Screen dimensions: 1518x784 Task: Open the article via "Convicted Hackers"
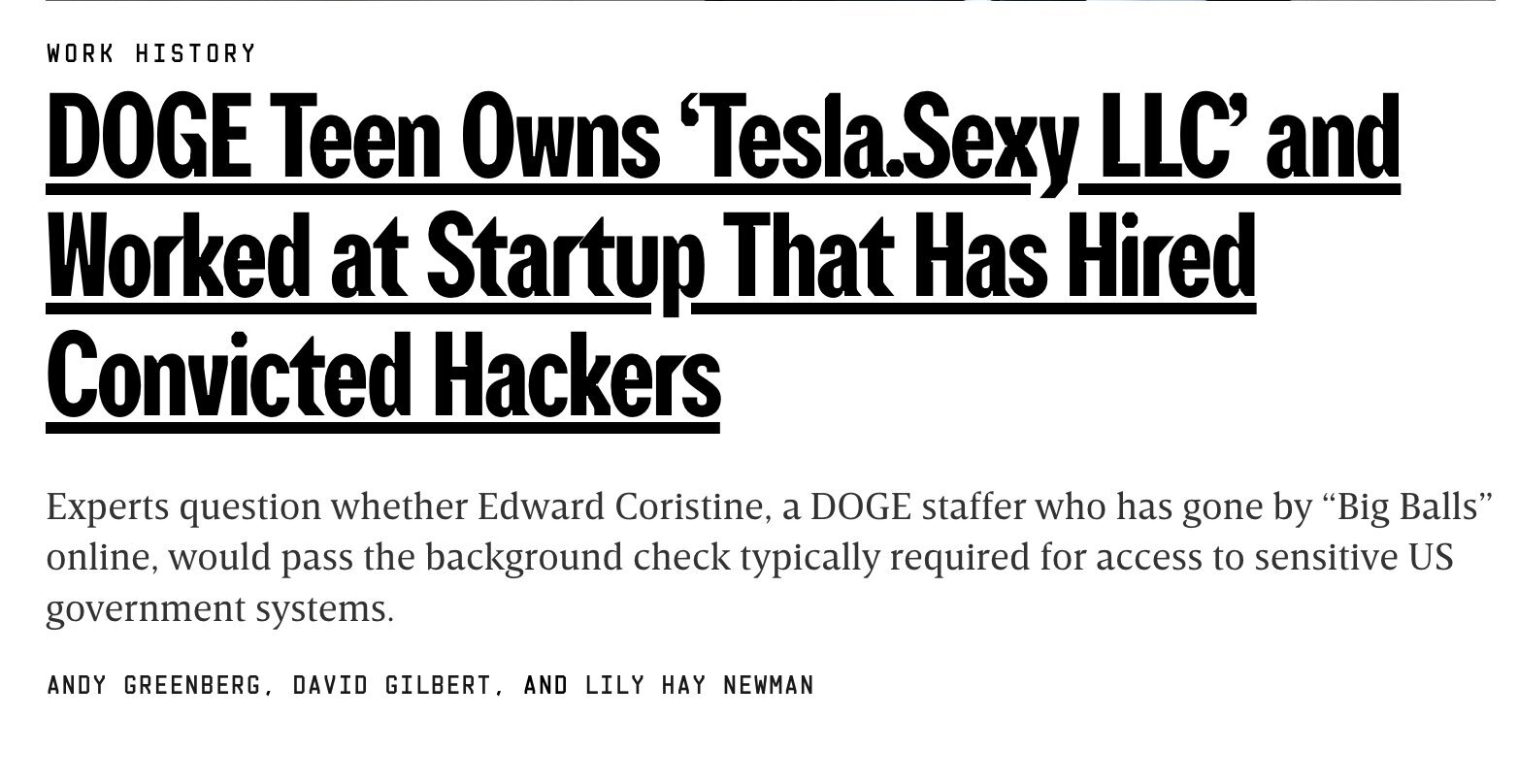[x=382, y=375]
